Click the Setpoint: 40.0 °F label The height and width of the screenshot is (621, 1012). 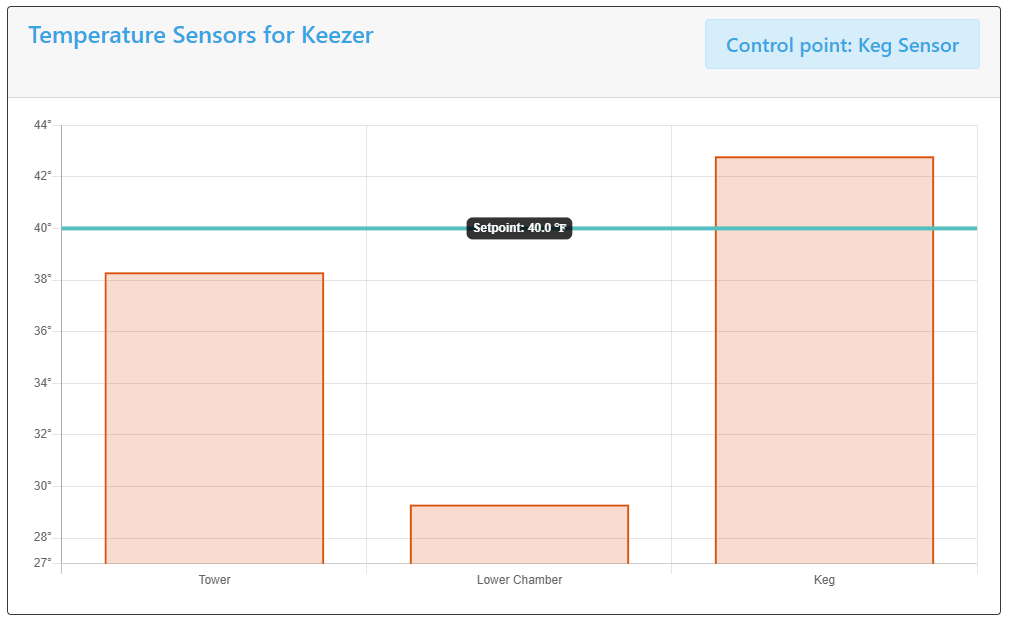[519, 228]
